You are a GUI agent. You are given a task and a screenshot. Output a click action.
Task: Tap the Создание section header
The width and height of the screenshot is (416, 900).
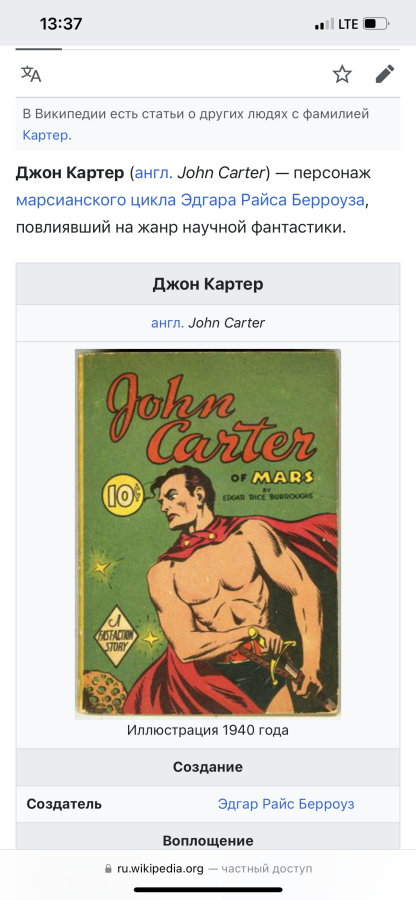[208, 767]
